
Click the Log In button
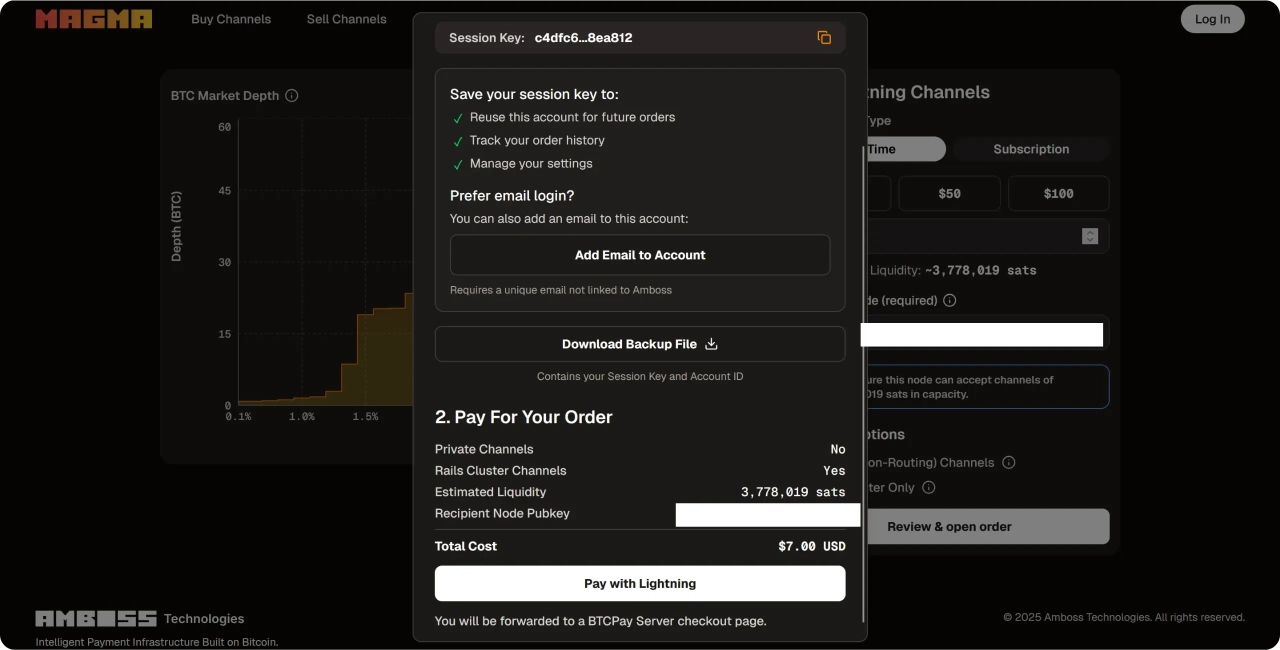1212,19
